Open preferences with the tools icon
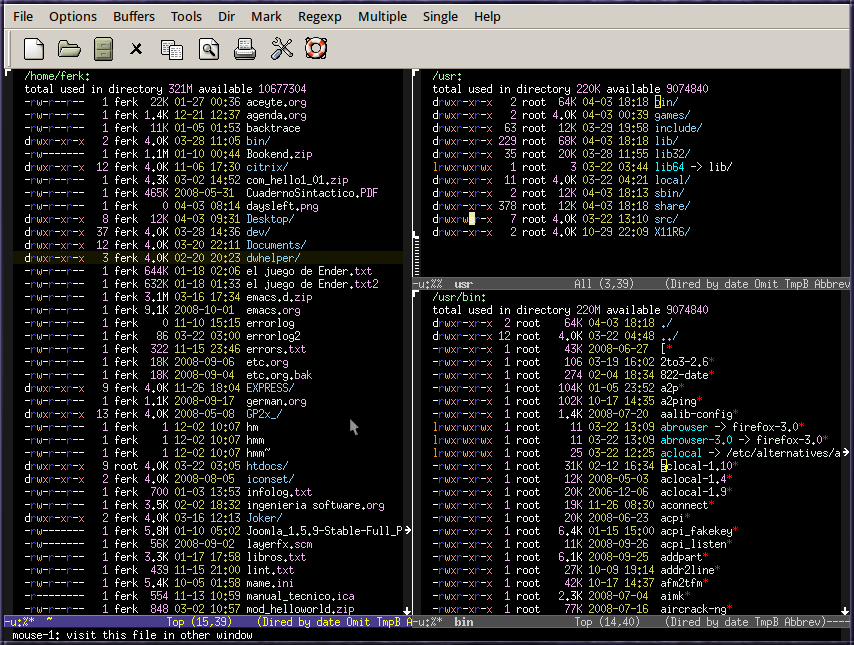Viewport: 854px width, 645px height. [x=282, y=49]
